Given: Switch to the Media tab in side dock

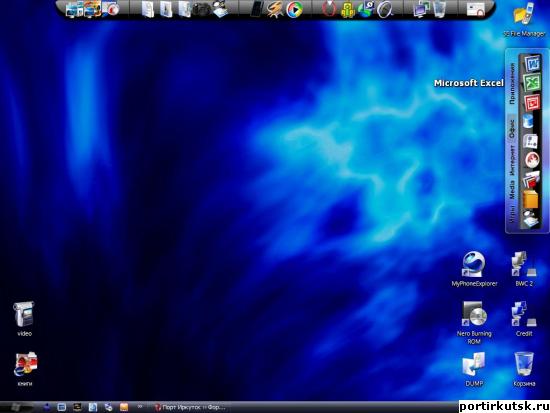Looking at the screenshot, I should [512, 190].
